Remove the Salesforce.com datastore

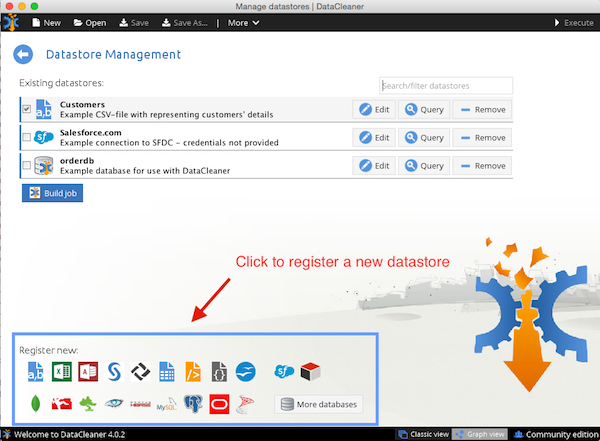click(482, 137)
